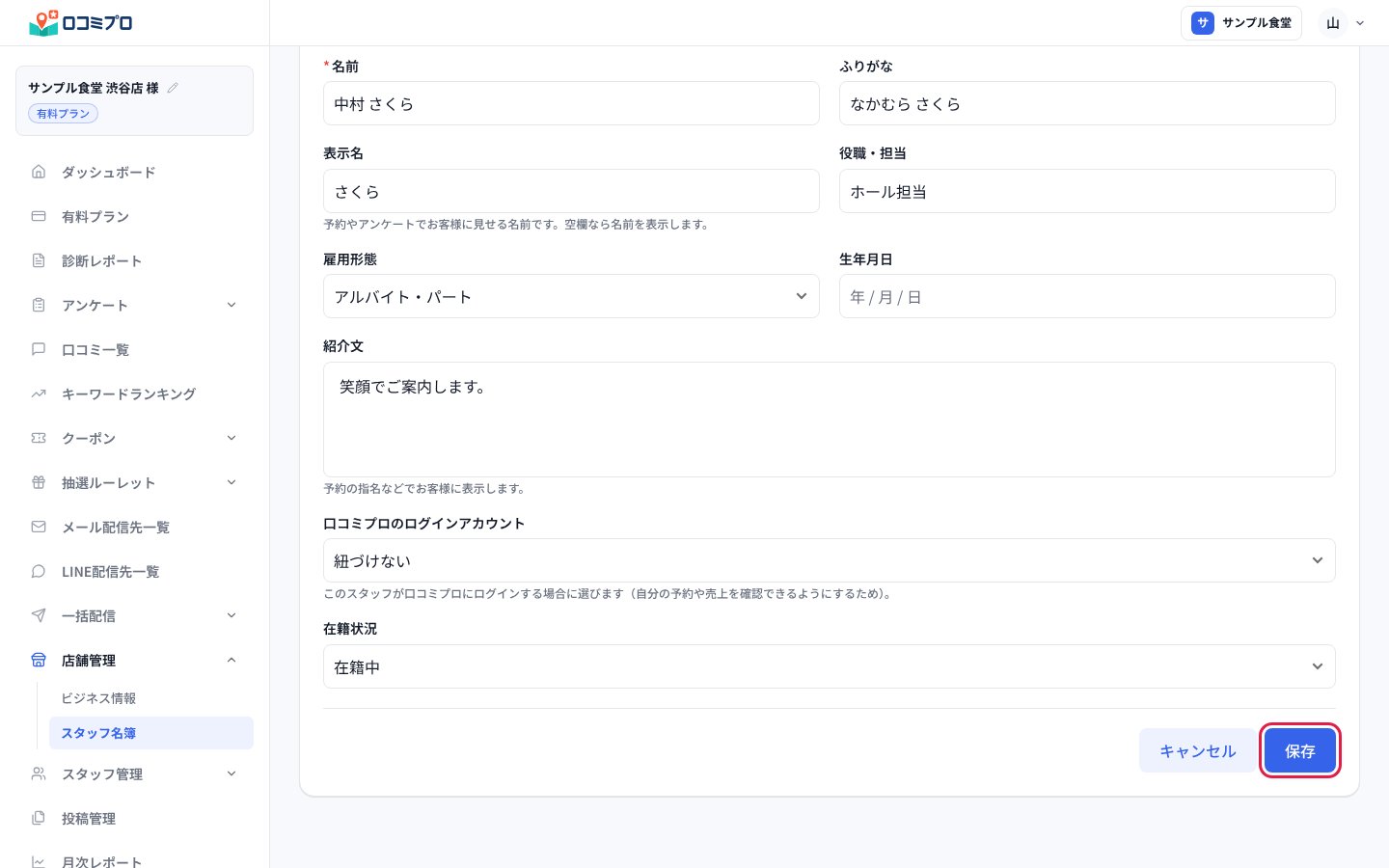Click the 投稿管理 copy icon
Viewport: 1389px width, 868px height.
(39, 818)
